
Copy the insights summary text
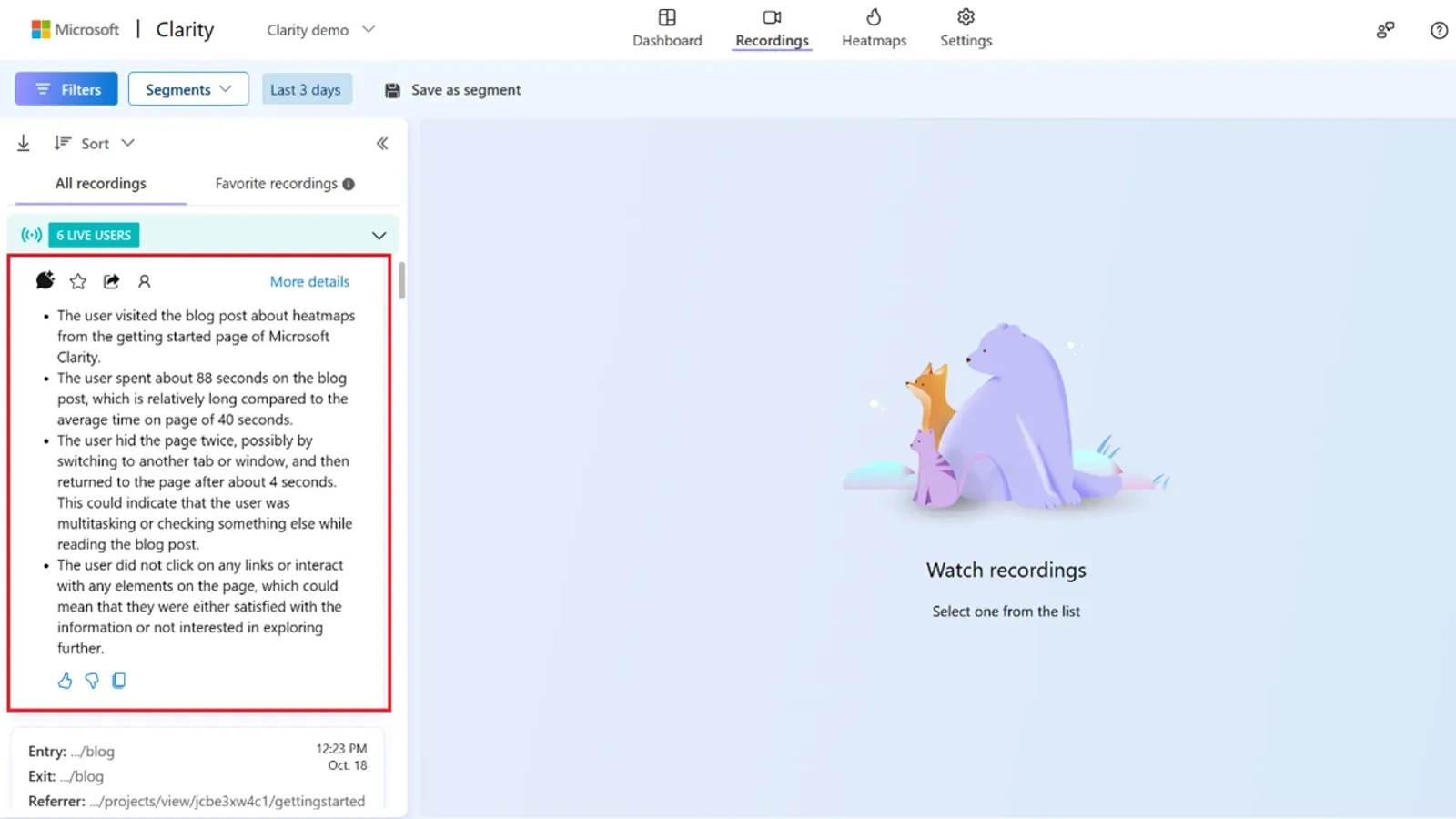(x=119, y=681)
